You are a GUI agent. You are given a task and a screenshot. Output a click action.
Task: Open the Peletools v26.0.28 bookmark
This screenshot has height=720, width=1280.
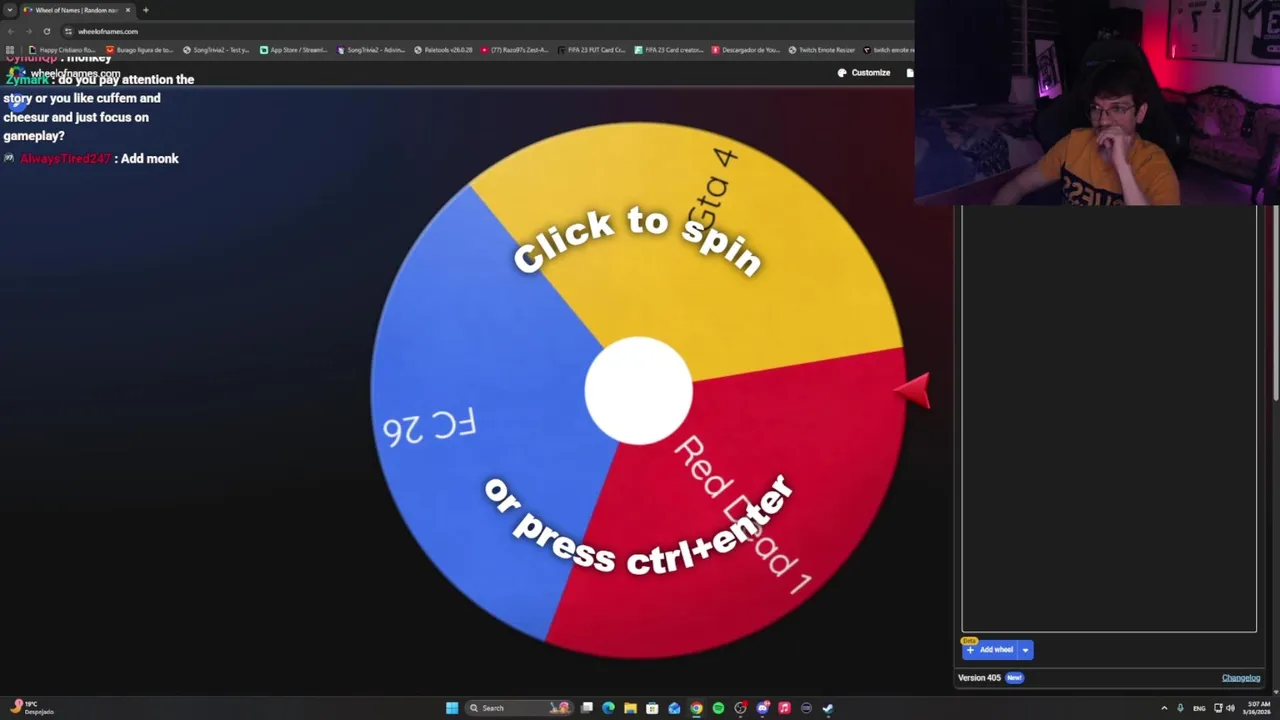(443, 50)
